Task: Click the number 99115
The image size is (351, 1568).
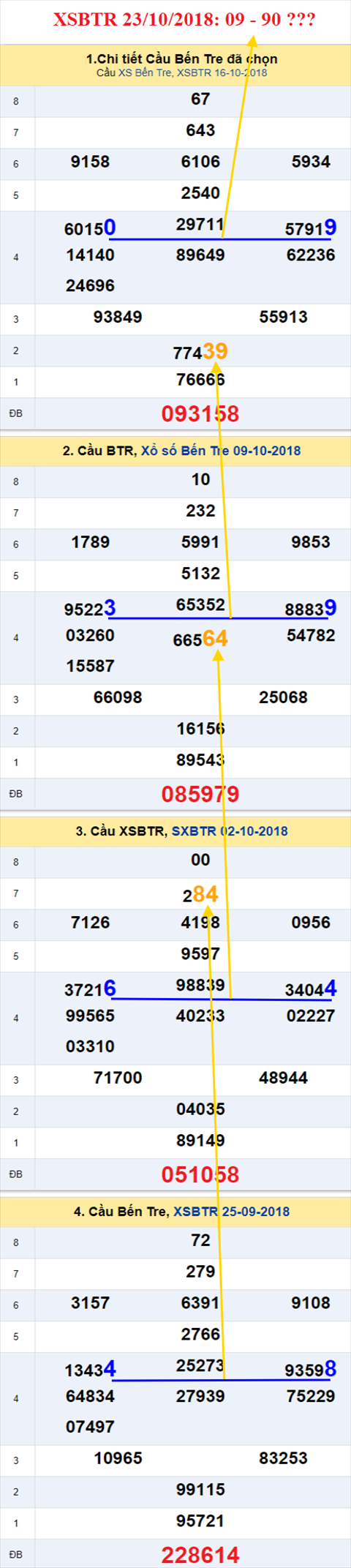Action: pyautogui.click(x=200, y=1490)
